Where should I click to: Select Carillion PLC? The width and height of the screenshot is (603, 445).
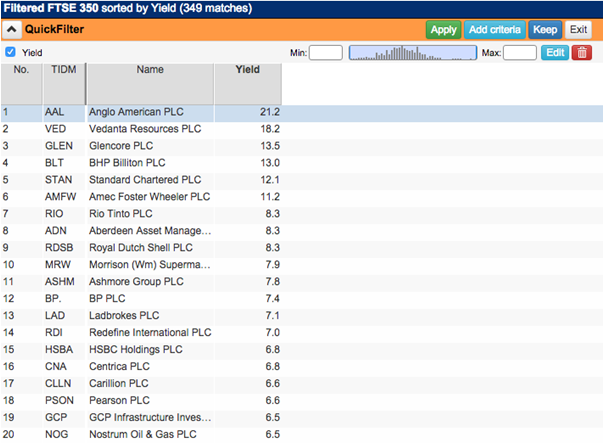(119, 383)
